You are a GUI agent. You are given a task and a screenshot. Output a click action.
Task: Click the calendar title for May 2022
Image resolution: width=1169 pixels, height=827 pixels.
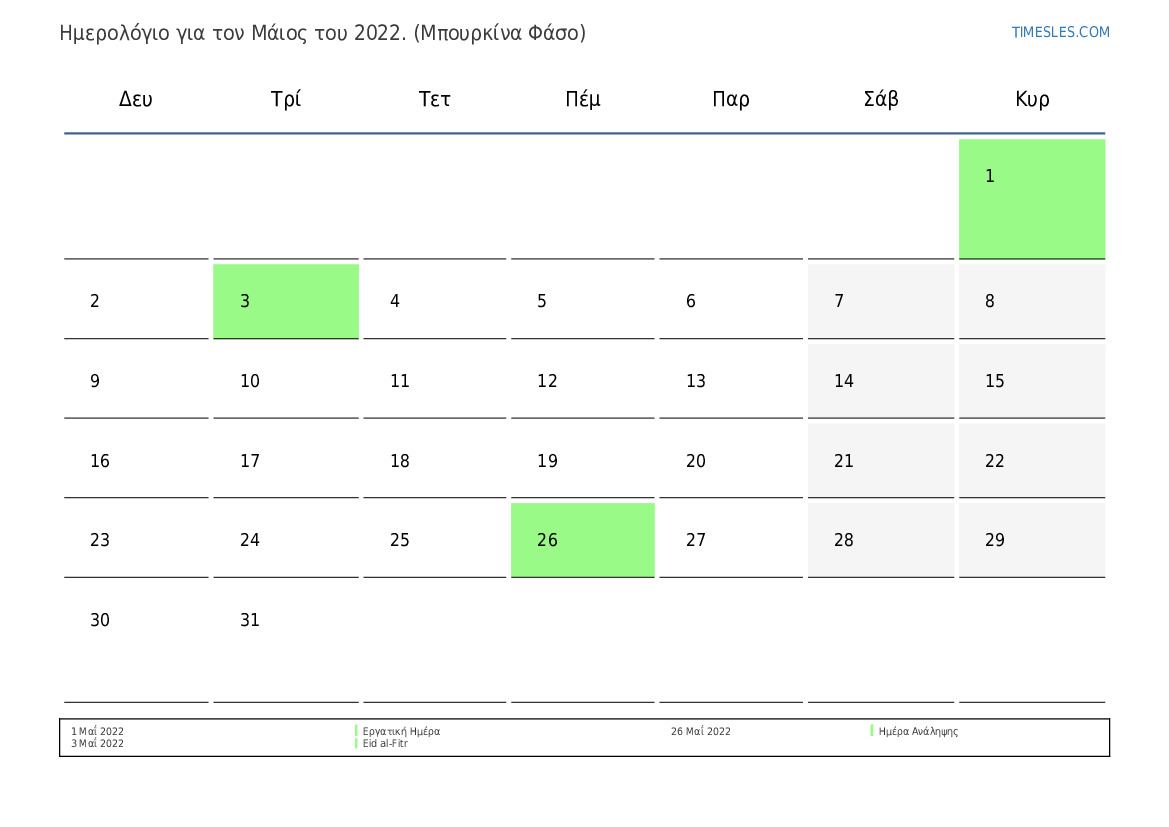pyautogui.click(x=323, y=33)
